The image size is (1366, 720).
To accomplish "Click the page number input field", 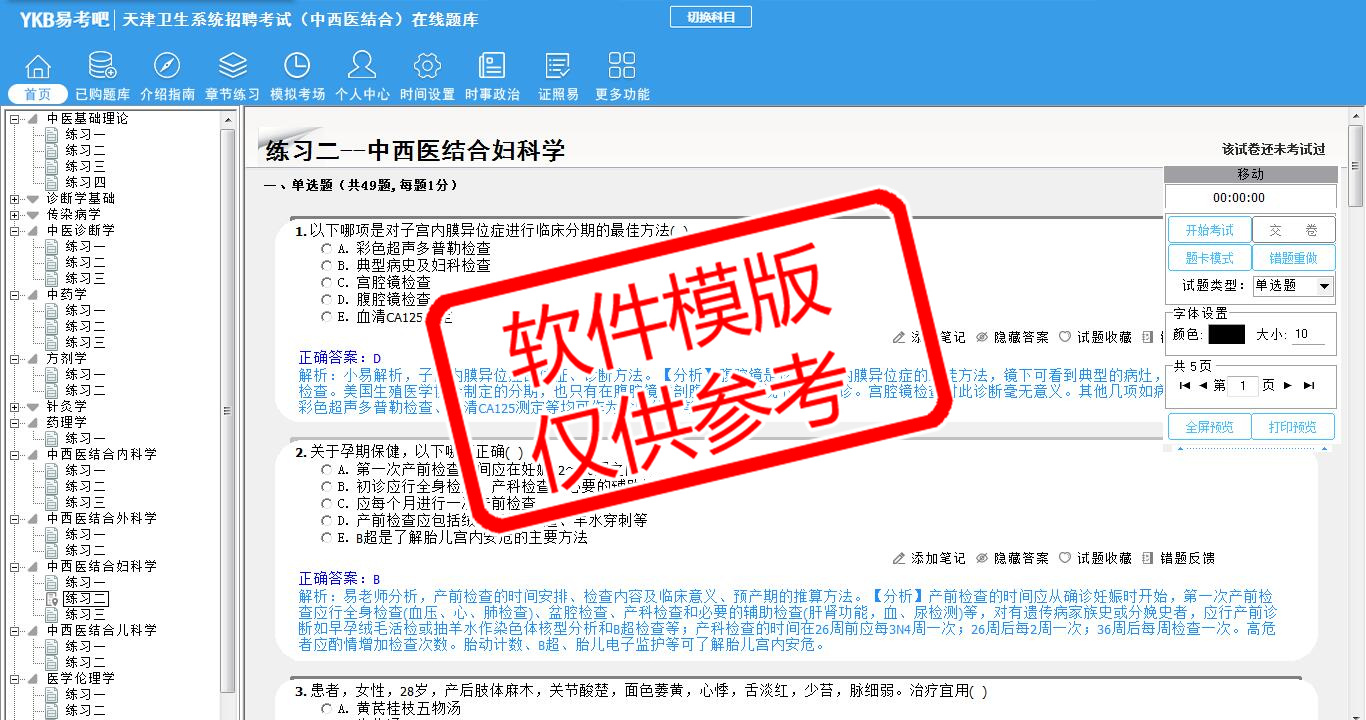I will [1242, 385].
